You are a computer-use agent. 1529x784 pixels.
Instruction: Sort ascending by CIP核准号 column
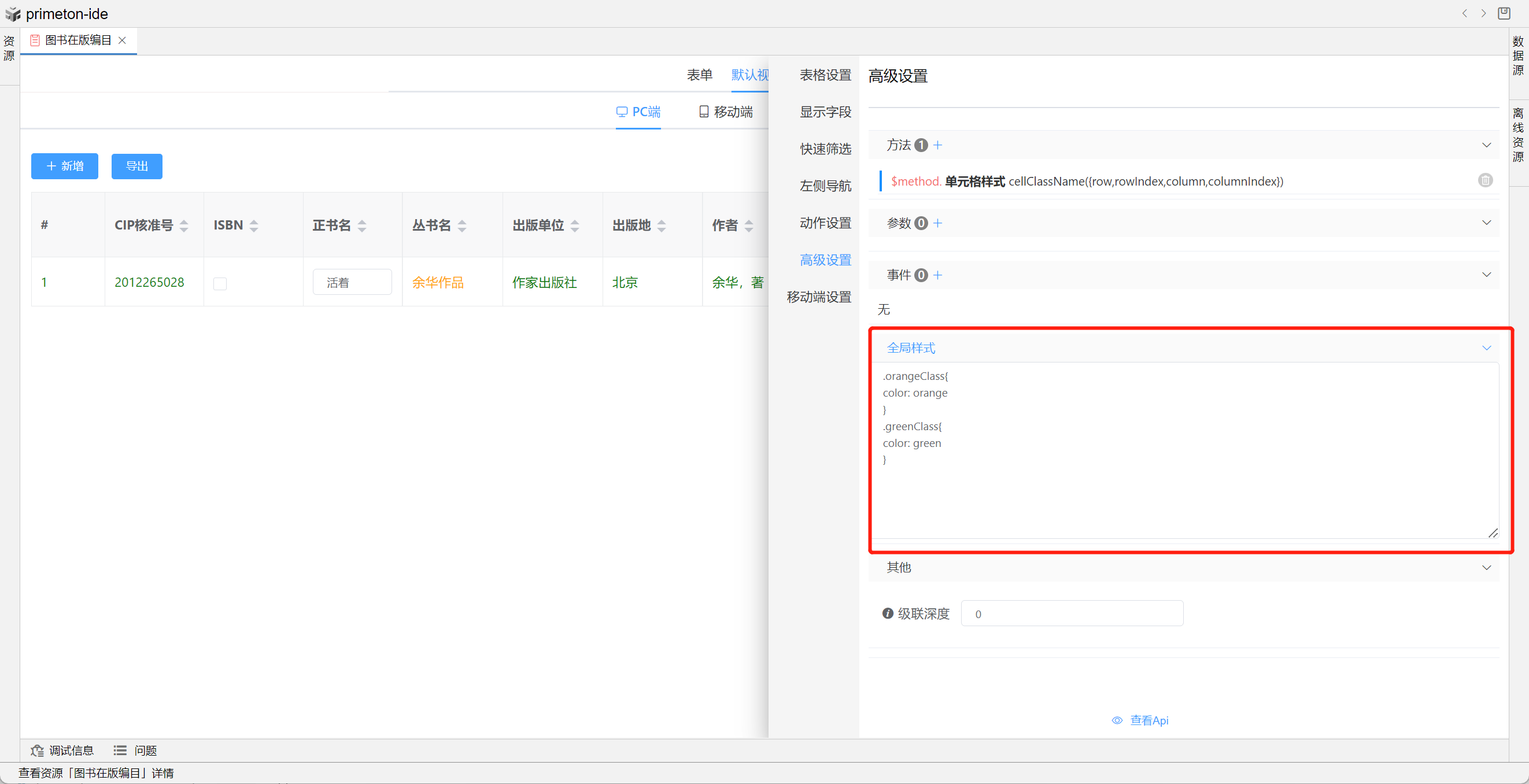(184, 221)
